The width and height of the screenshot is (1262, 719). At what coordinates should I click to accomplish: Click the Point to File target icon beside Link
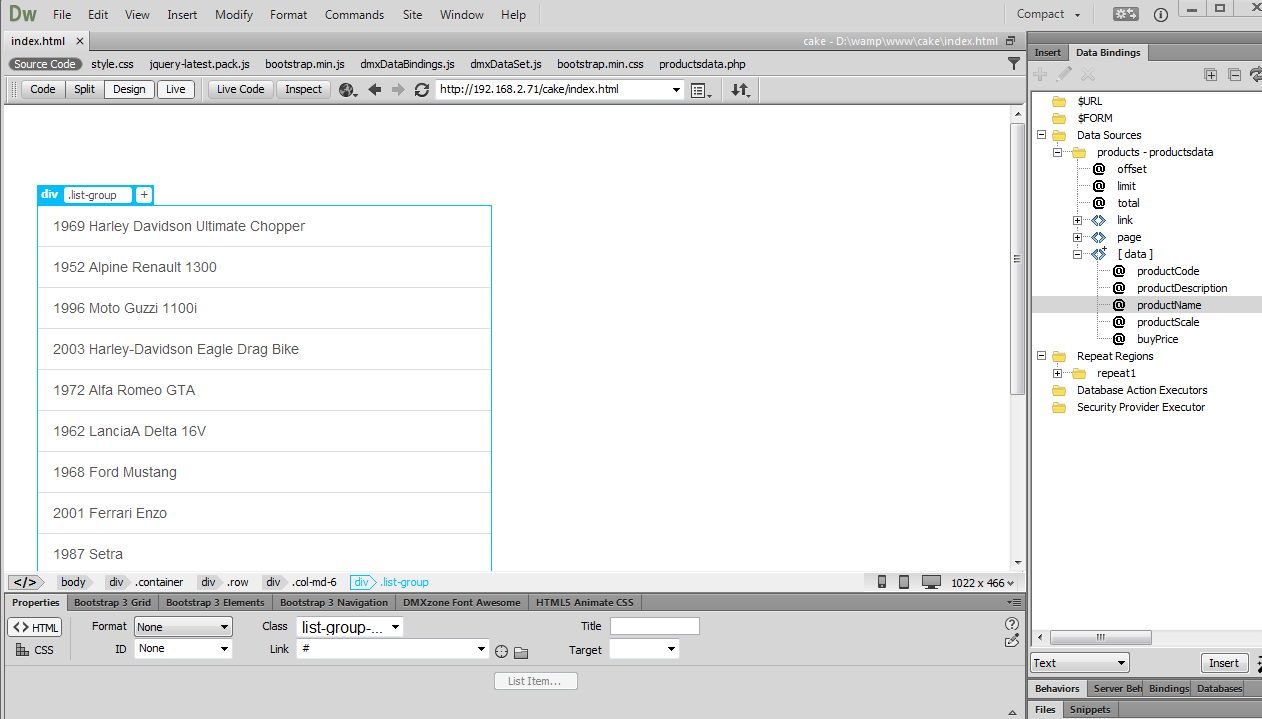(x=501, y=651)
